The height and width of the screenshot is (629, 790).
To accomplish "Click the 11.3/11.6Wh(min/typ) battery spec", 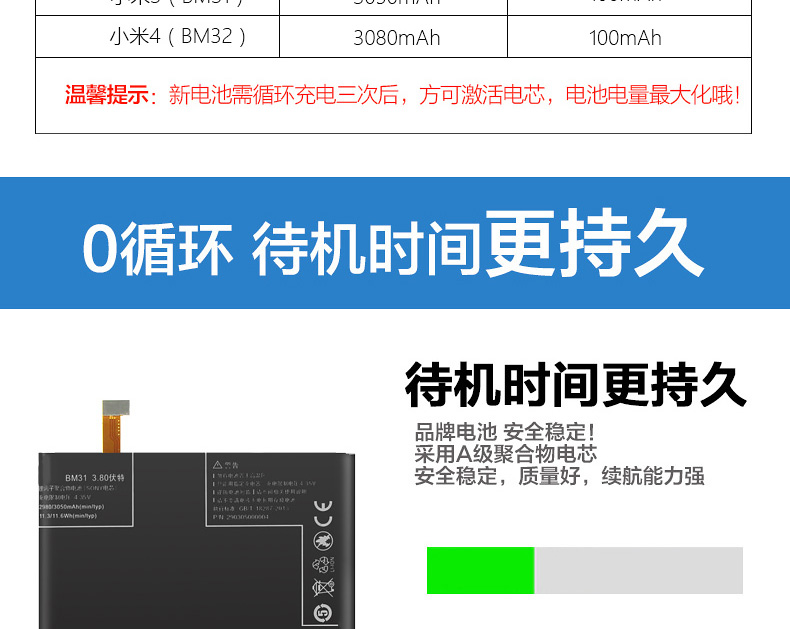I will (68, 516).
